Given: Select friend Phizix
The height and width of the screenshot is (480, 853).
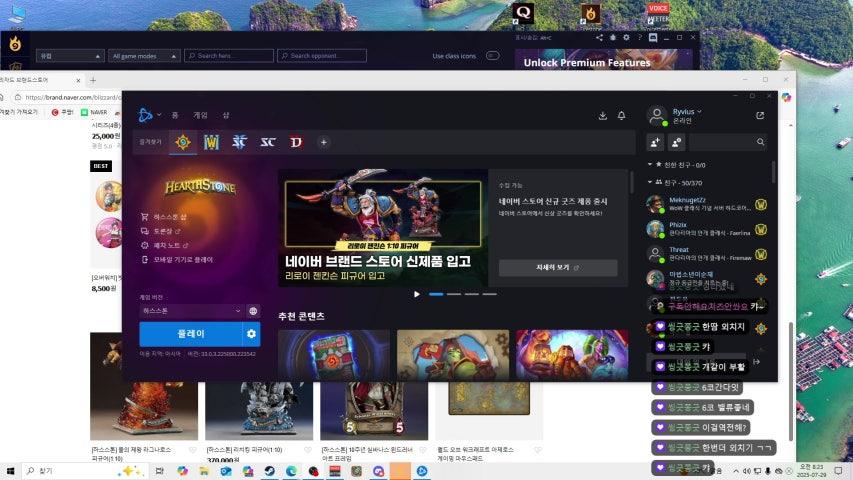Looking at the screenshot, I should pyautogui.click(x=707, y=229).
